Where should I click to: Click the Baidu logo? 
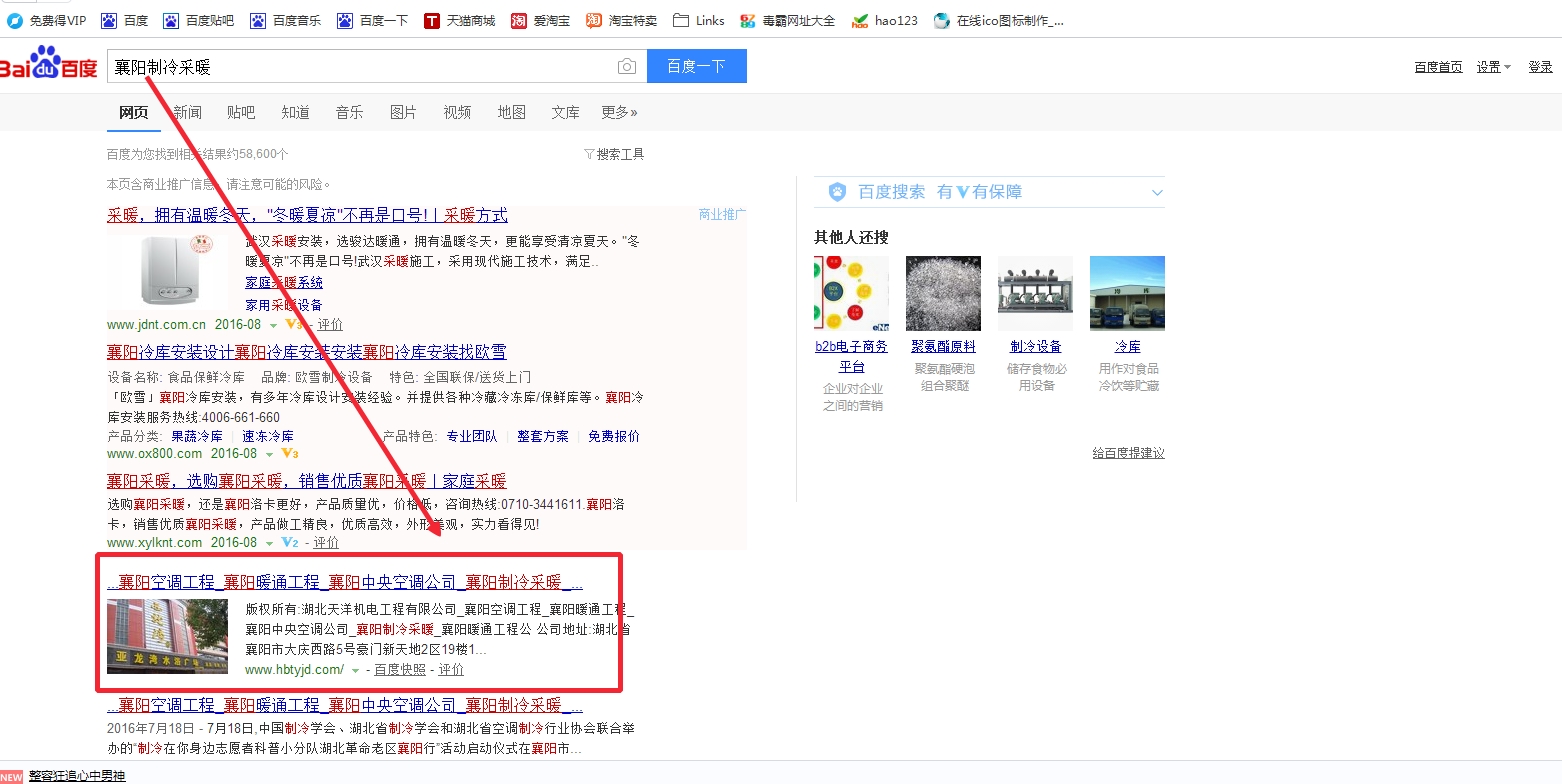49,65
